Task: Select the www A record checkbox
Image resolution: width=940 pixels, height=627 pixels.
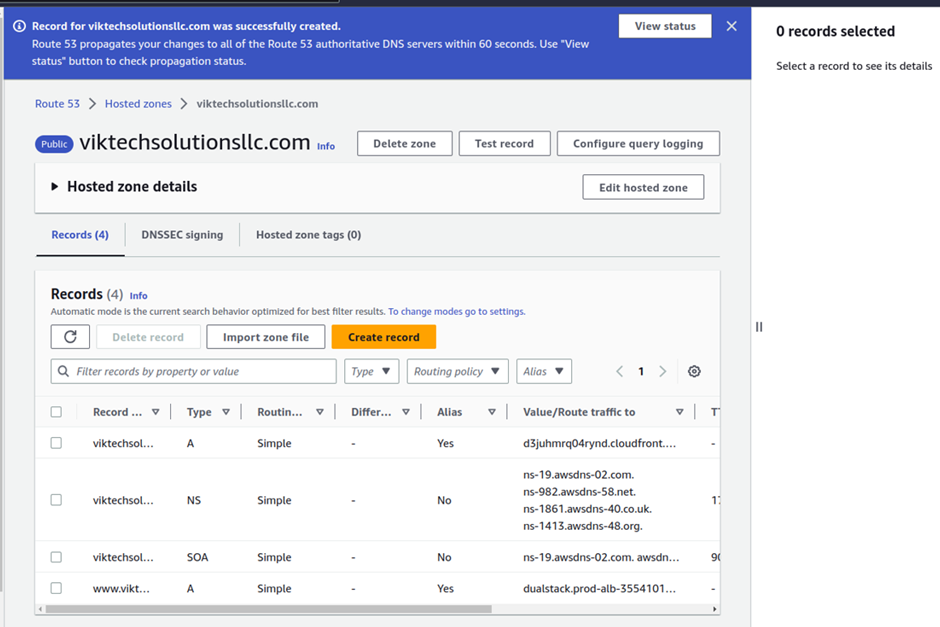Action: pyautogui.click(x=56, y=588)
